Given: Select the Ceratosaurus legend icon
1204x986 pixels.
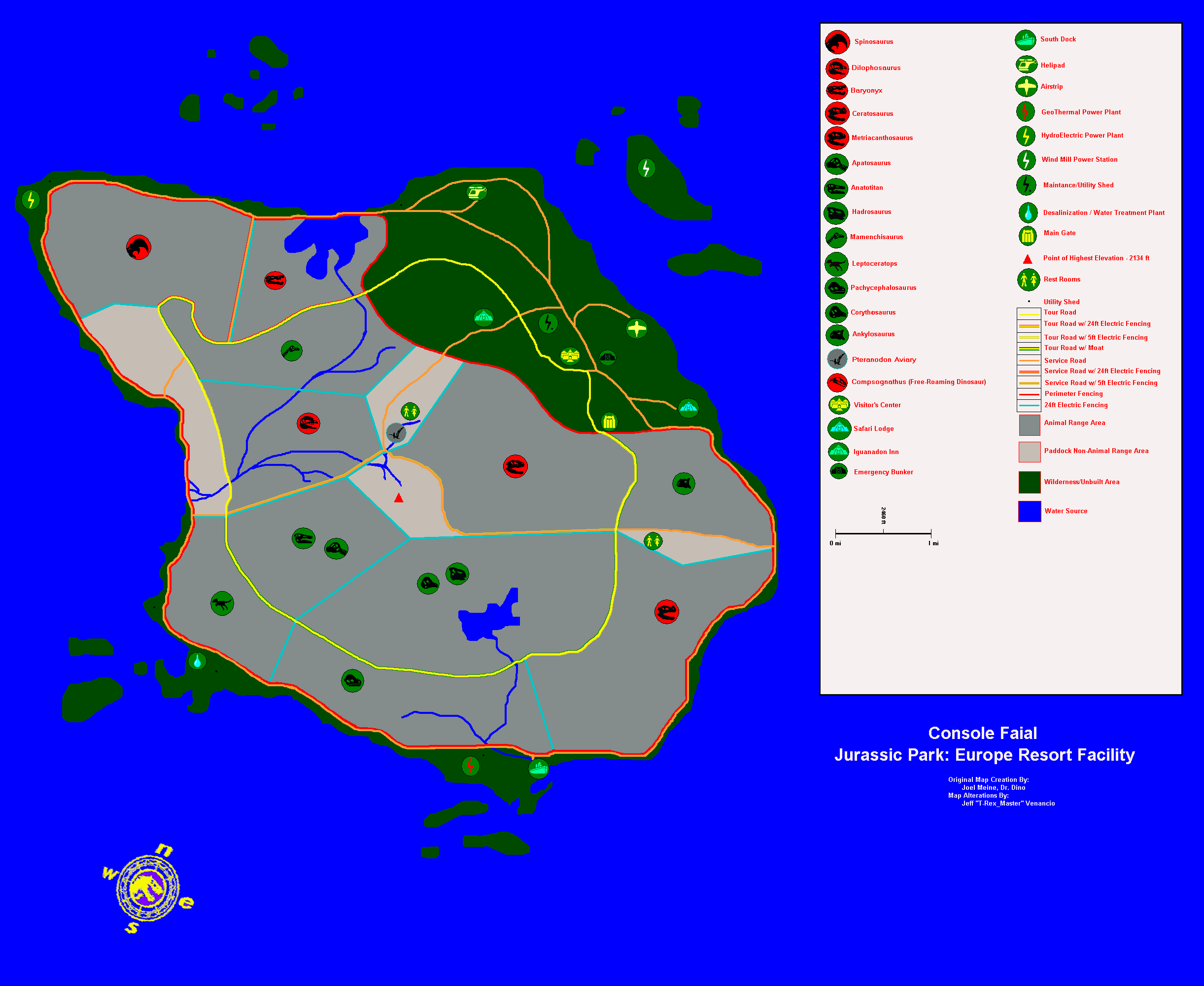Looking at the screenshot, I should point(837,113).
